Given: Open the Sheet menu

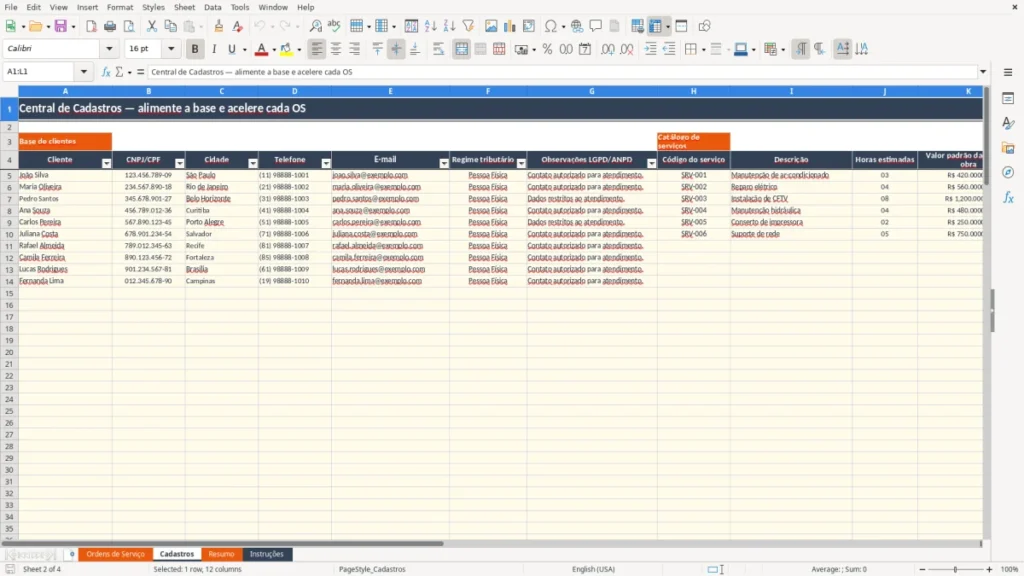Looking at the screenshot, I should tap(184, 7).
